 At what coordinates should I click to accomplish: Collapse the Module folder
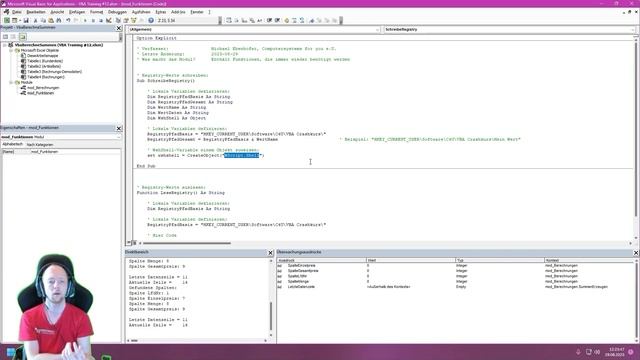[x=11, y=82]
